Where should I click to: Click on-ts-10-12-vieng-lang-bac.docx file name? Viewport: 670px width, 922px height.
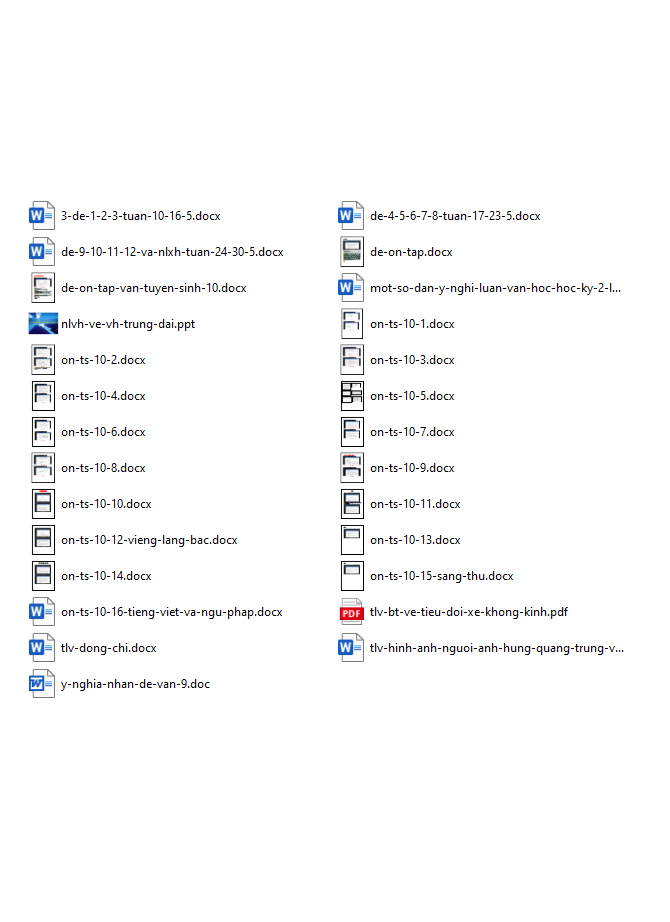(x=149, y=540)
